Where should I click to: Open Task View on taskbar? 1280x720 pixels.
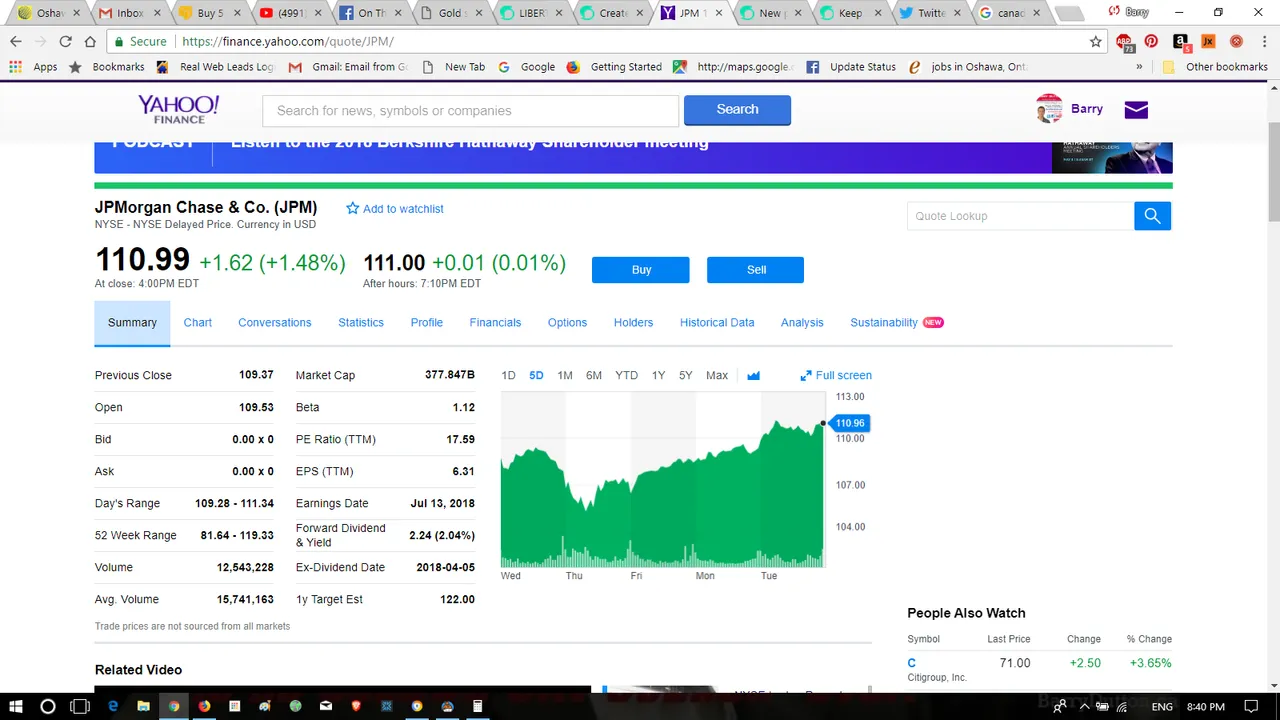(79, 706)
